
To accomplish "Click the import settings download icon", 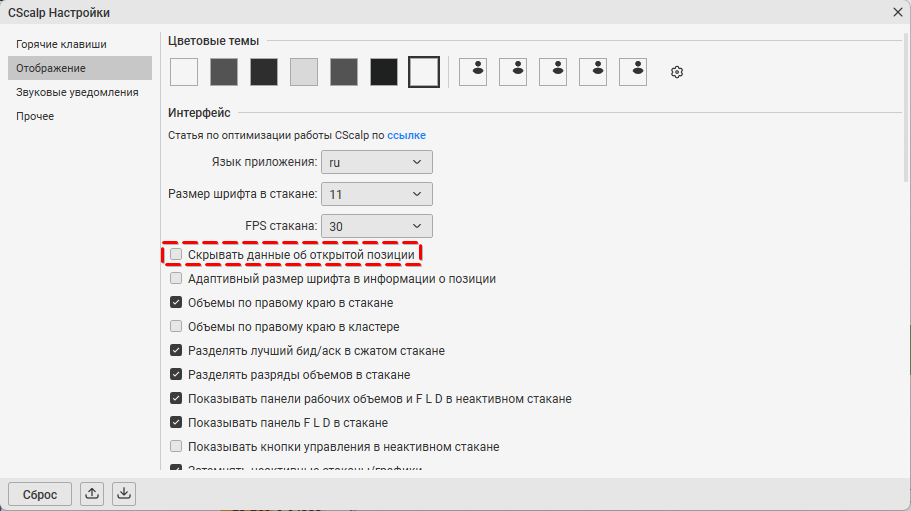I will (123, 493).
